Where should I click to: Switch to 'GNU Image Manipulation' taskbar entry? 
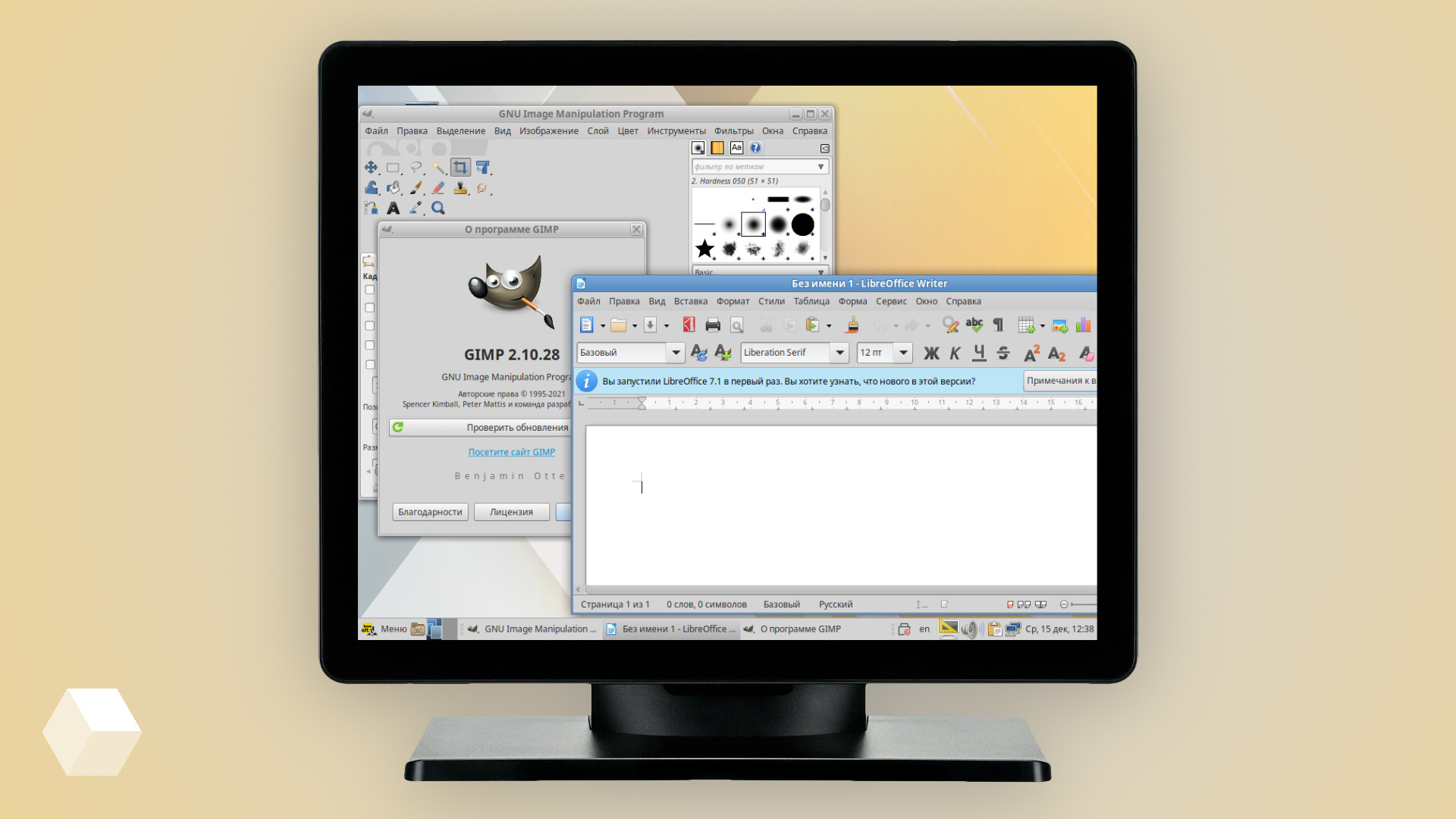point(532,629)
